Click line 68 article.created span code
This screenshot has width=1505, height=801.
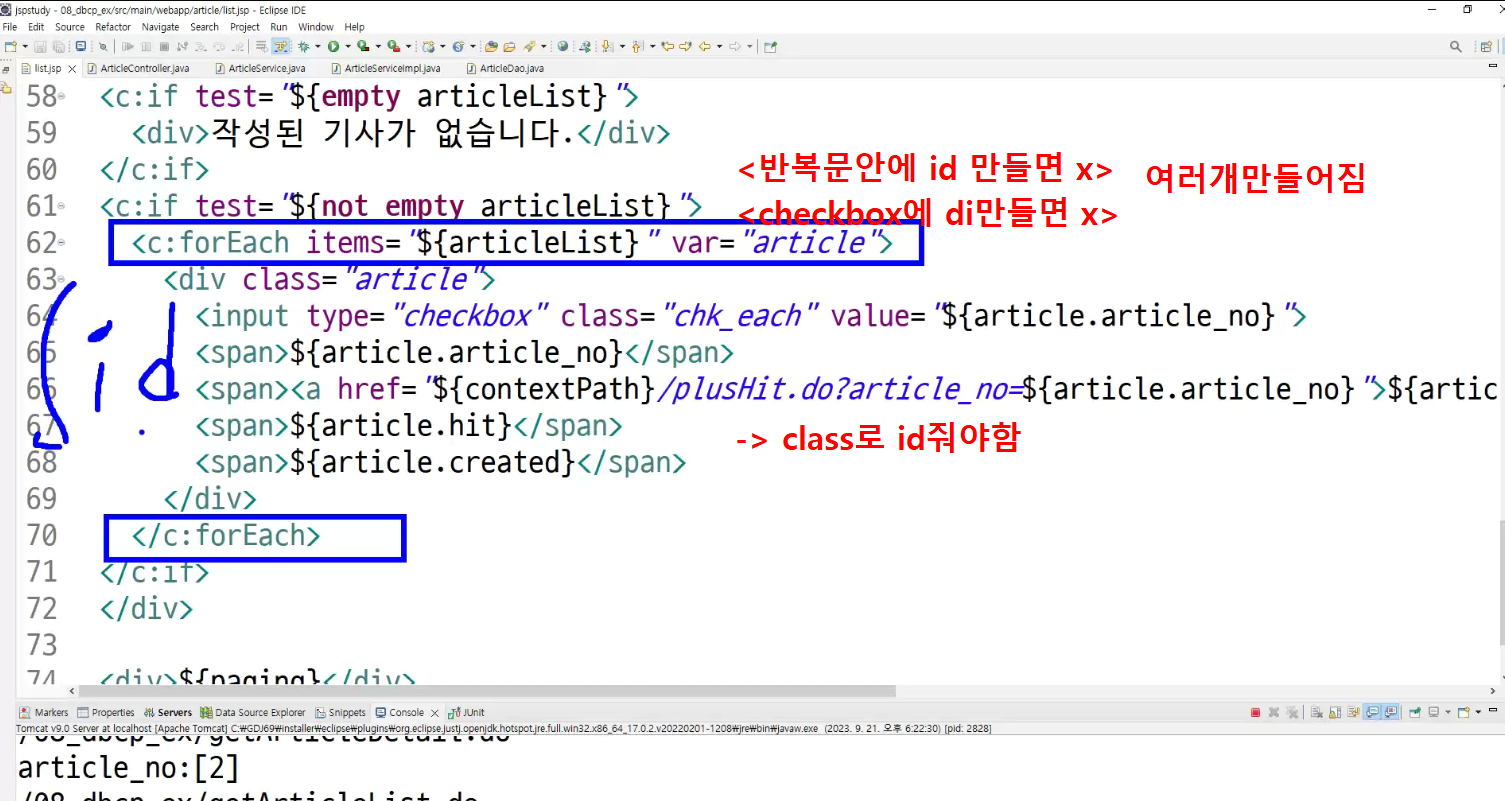coord(440,462)
